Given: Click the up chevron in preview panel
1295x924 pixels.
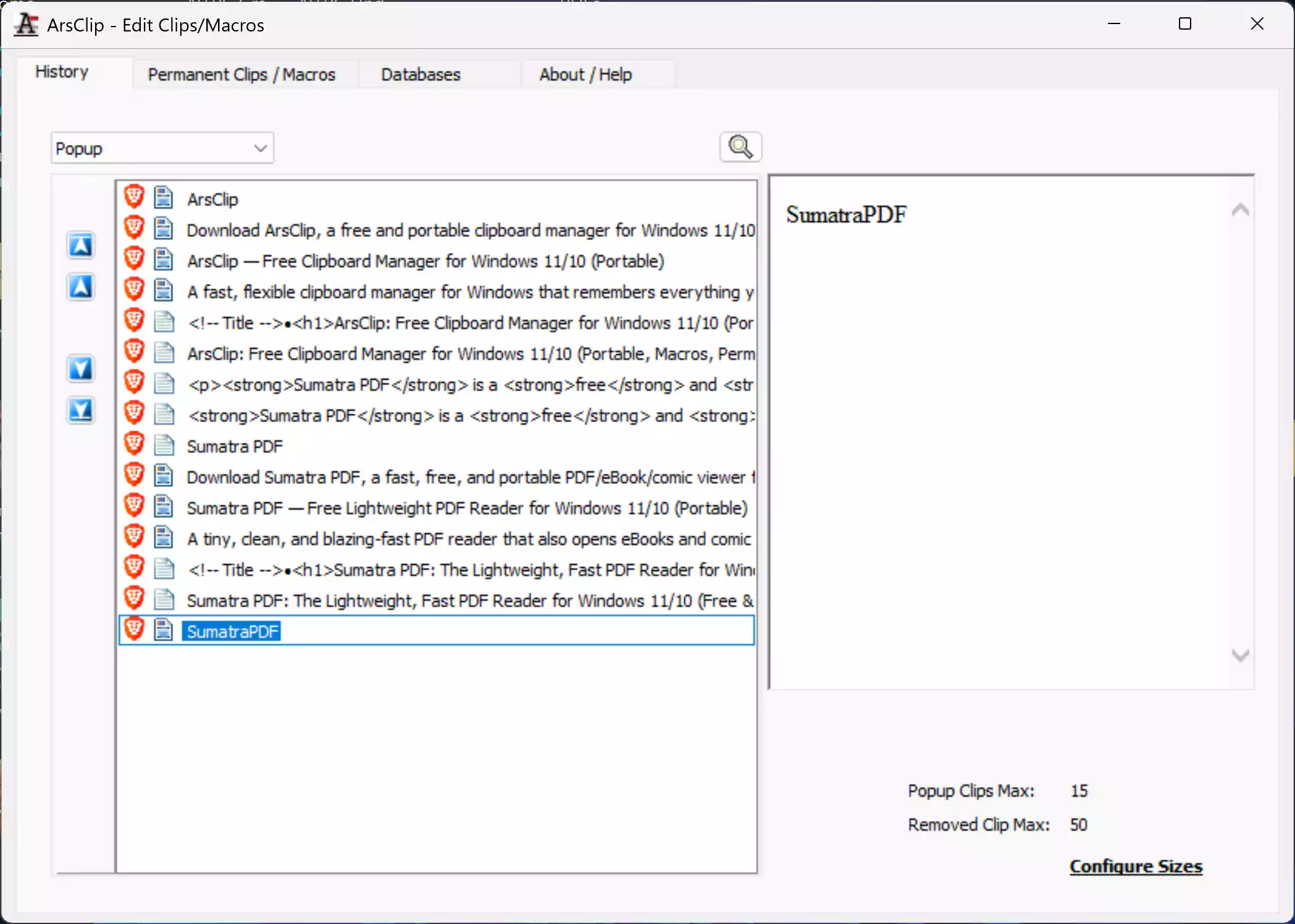Looking at the screenshot, I should [x=1239, y=210].
